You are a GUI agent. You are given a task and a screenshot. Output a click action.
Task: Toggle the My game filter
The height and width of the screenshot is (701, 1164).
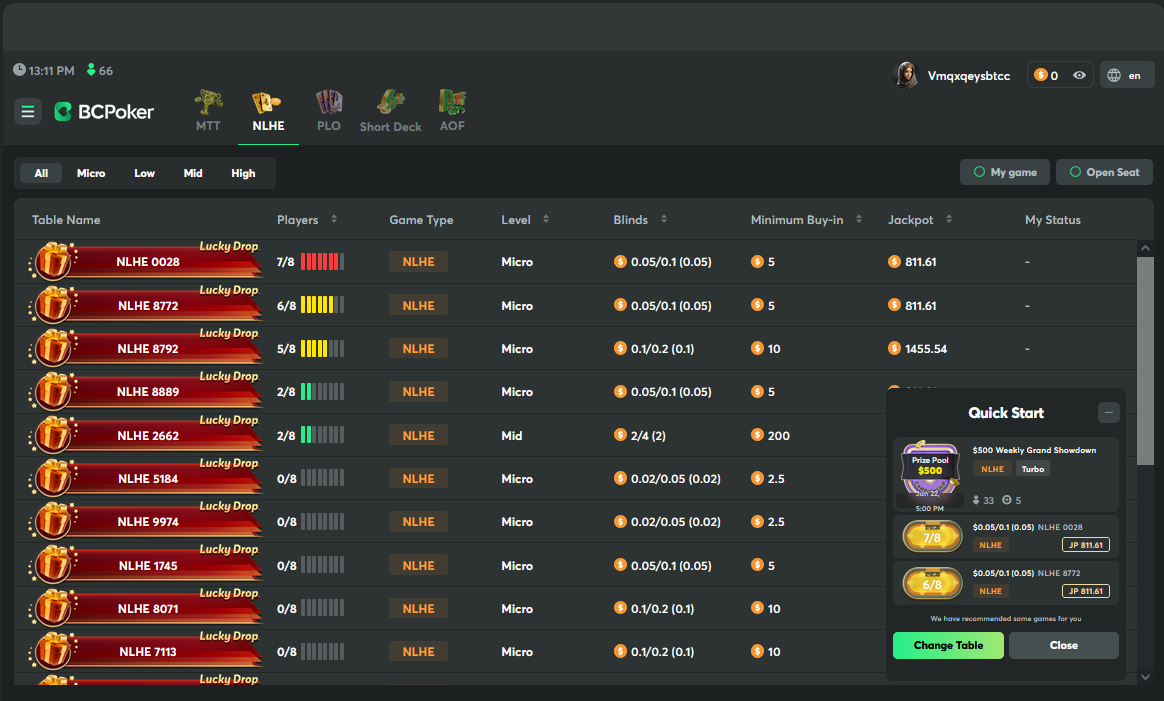tap(1005, 172)
